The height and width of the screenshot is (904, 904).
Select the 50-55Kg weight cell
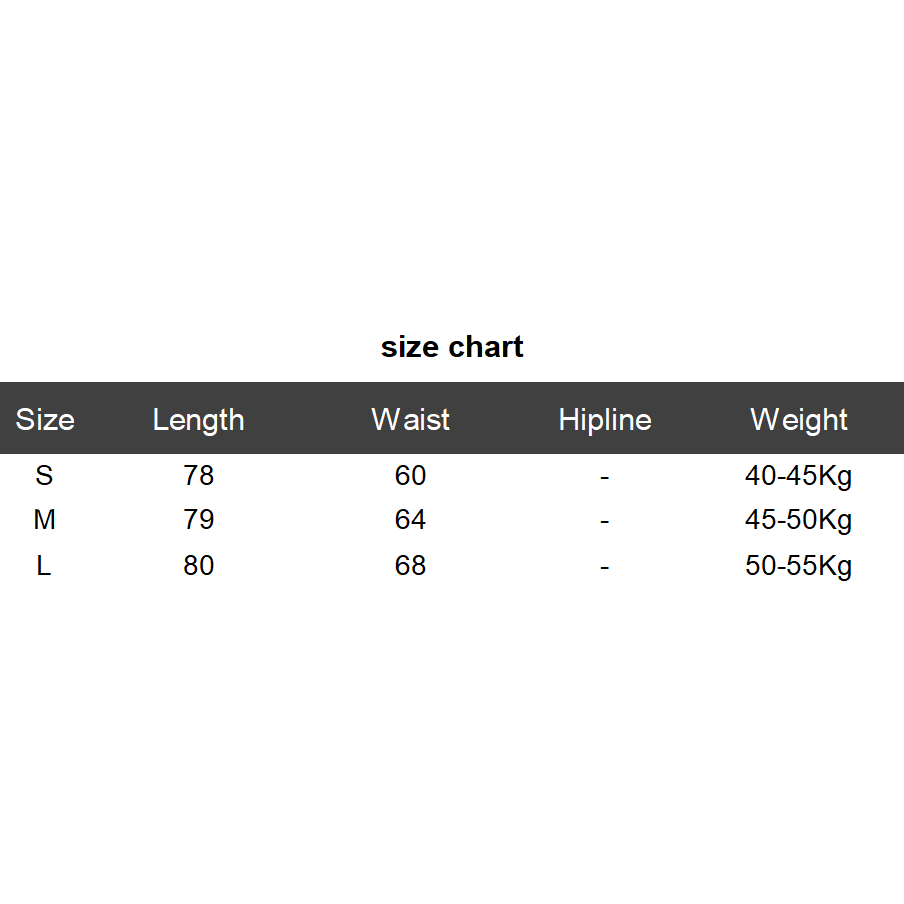[x=798, y=566]
